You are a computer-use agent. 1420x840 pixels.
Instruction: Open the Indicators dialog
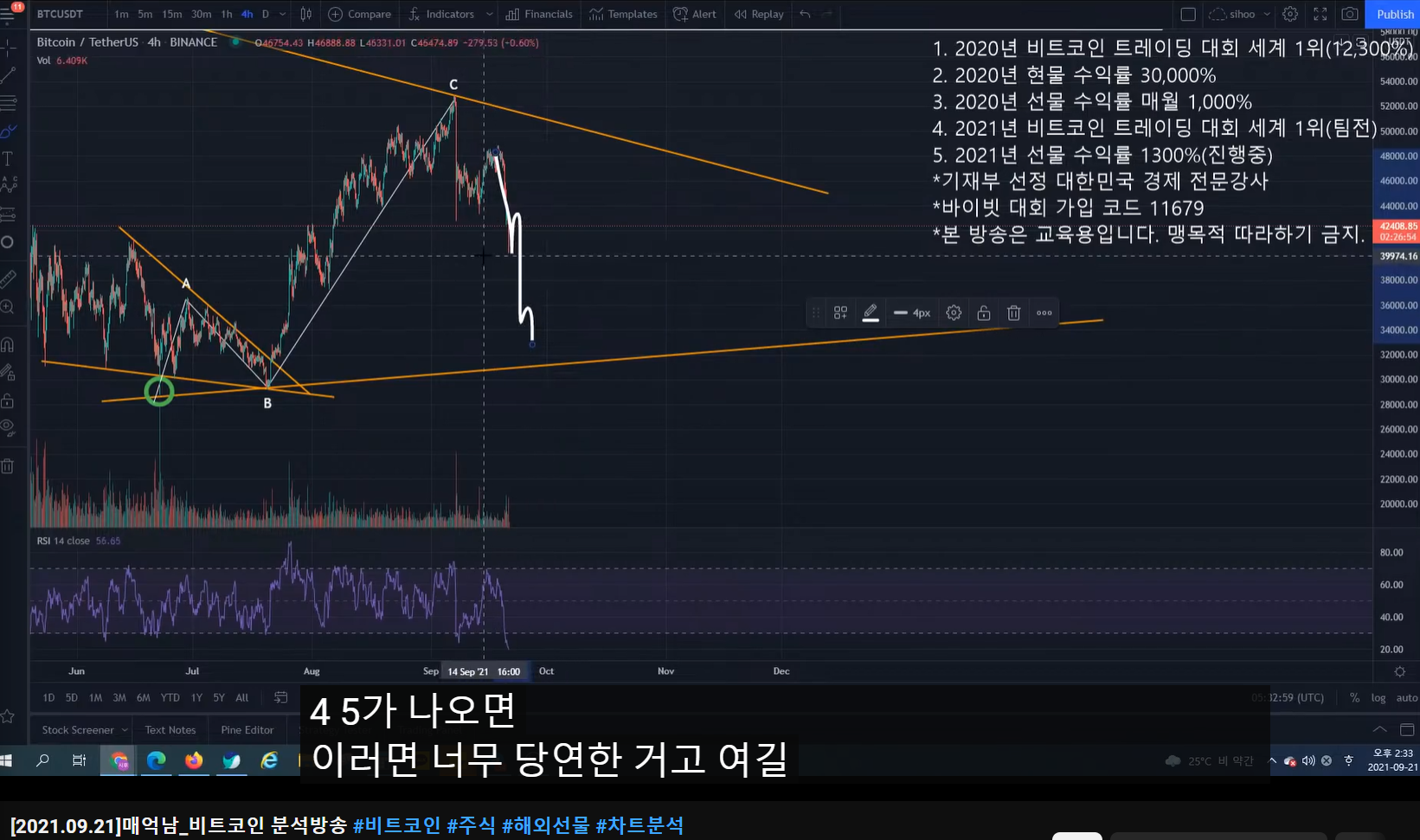coord(441,14)
